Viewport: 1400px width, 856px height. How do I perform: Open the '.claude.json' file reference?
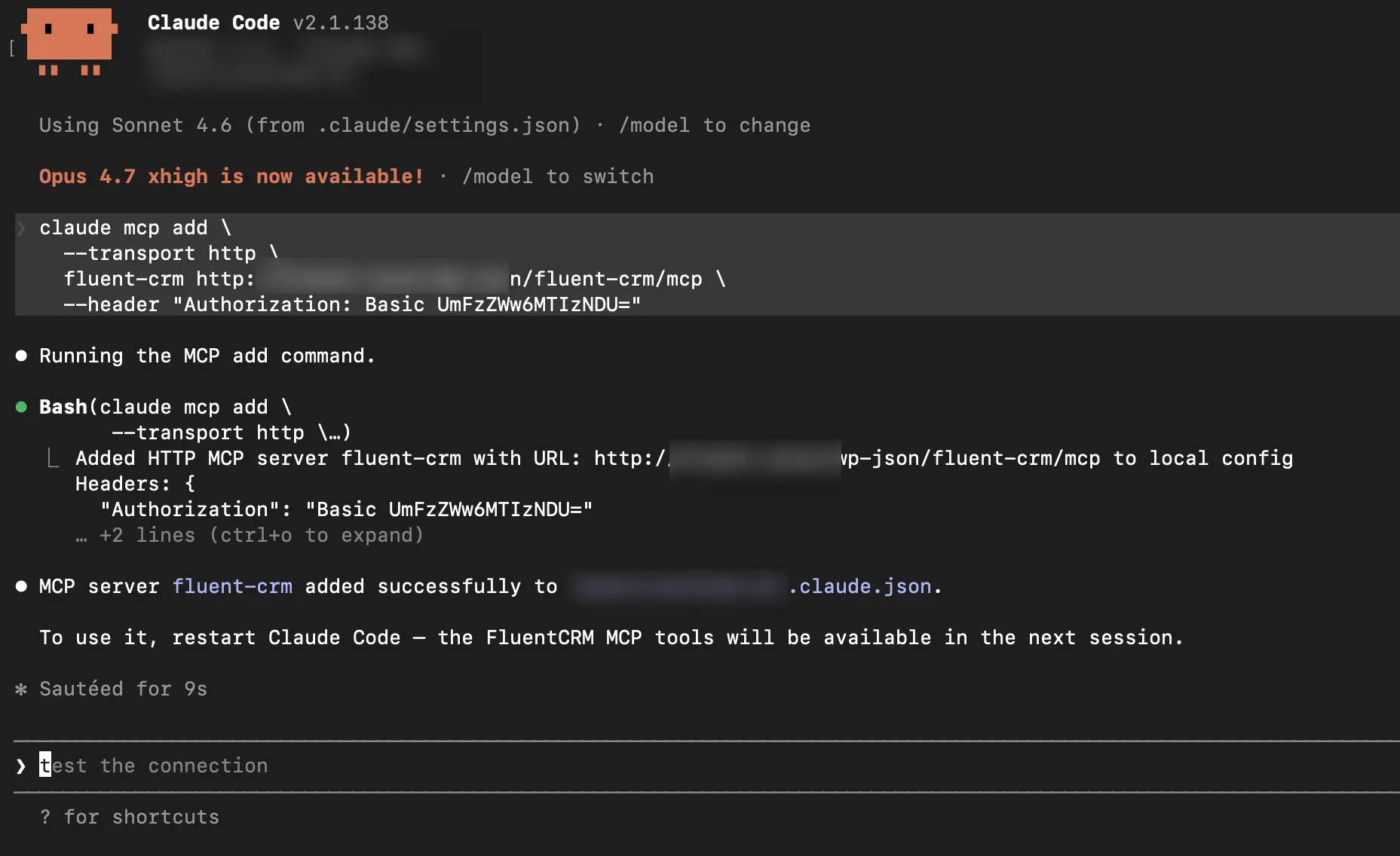pyautogui.click(x=859, y=586)
